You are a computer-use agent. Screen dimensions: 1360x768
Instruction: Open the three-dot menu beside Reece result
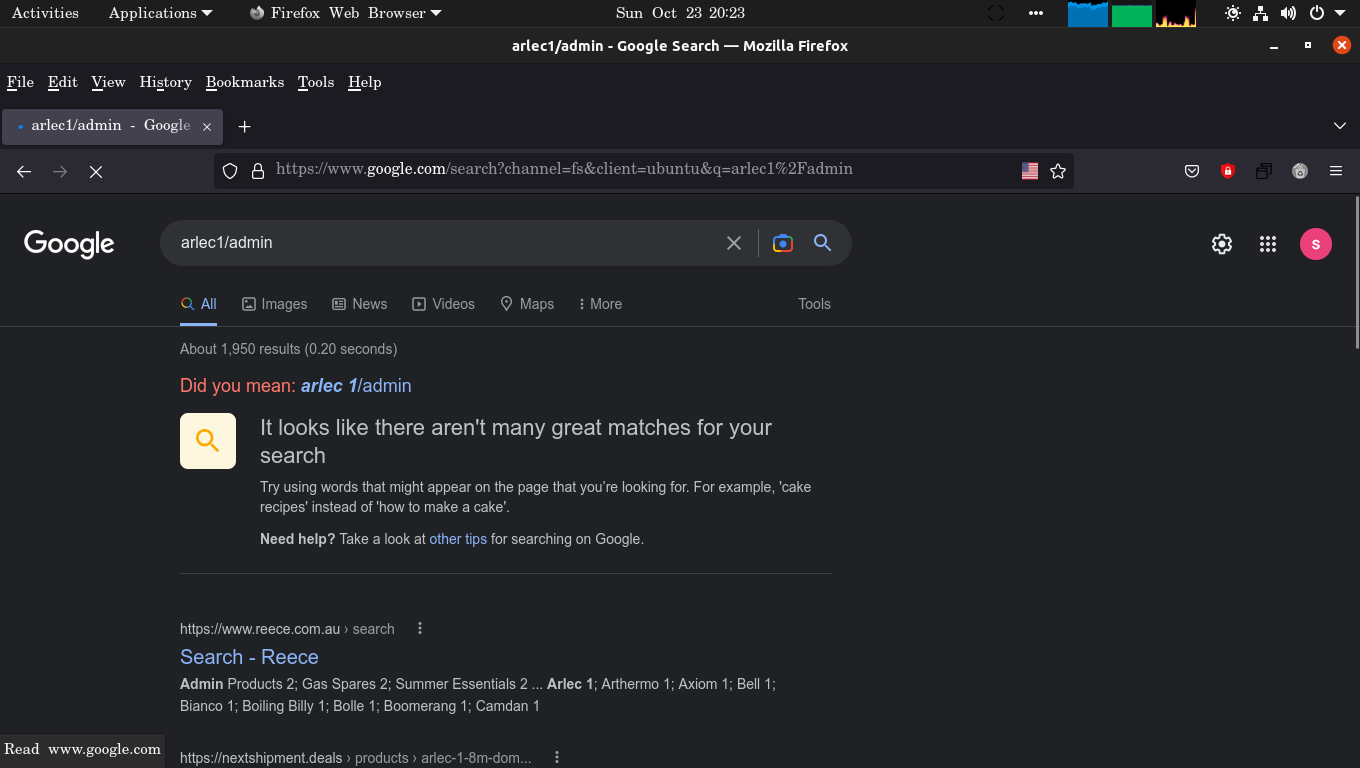point(420,629)
